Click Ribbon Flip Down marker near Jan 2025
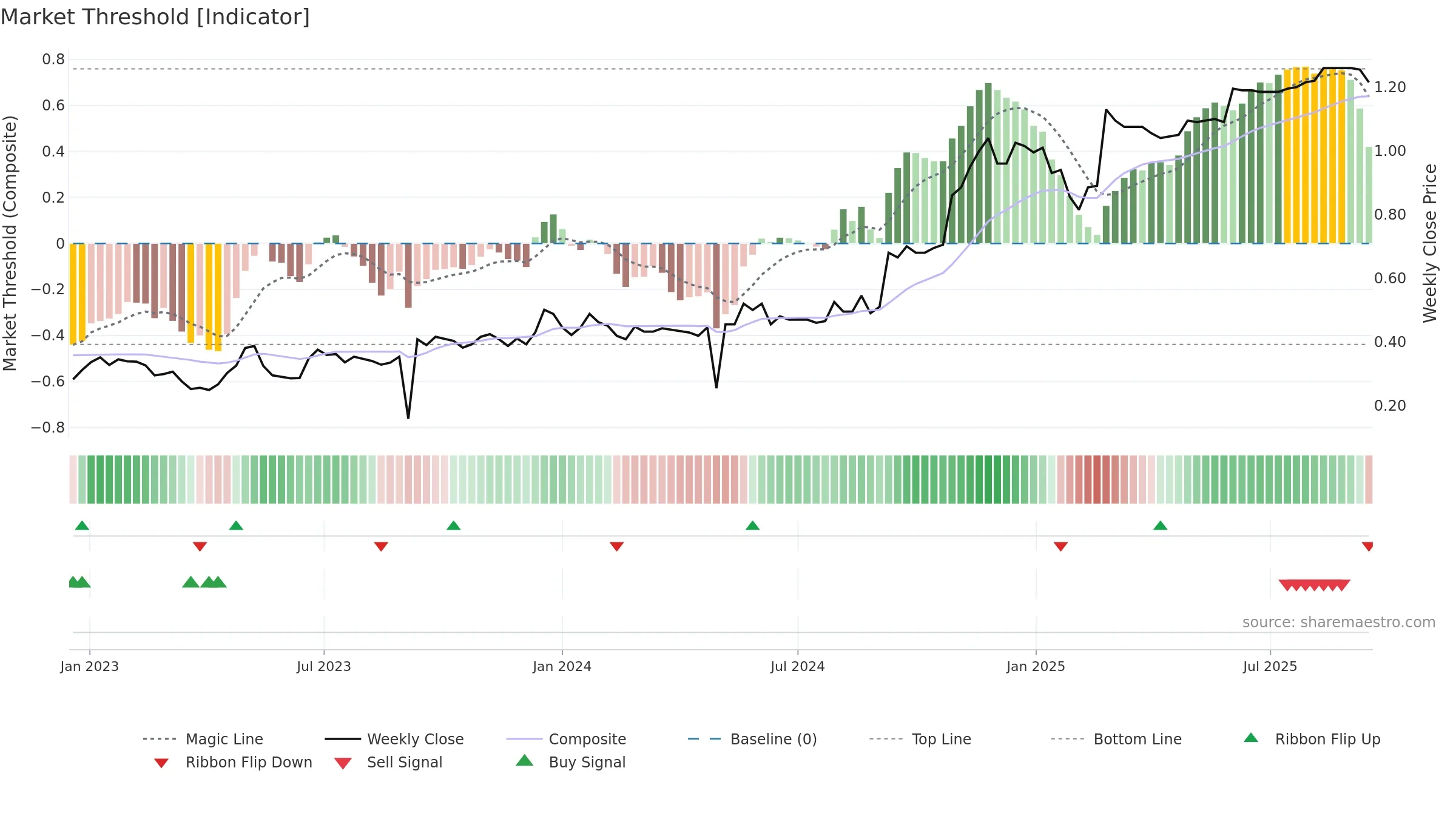1456x819 pixels. (x=1060, y=547)
